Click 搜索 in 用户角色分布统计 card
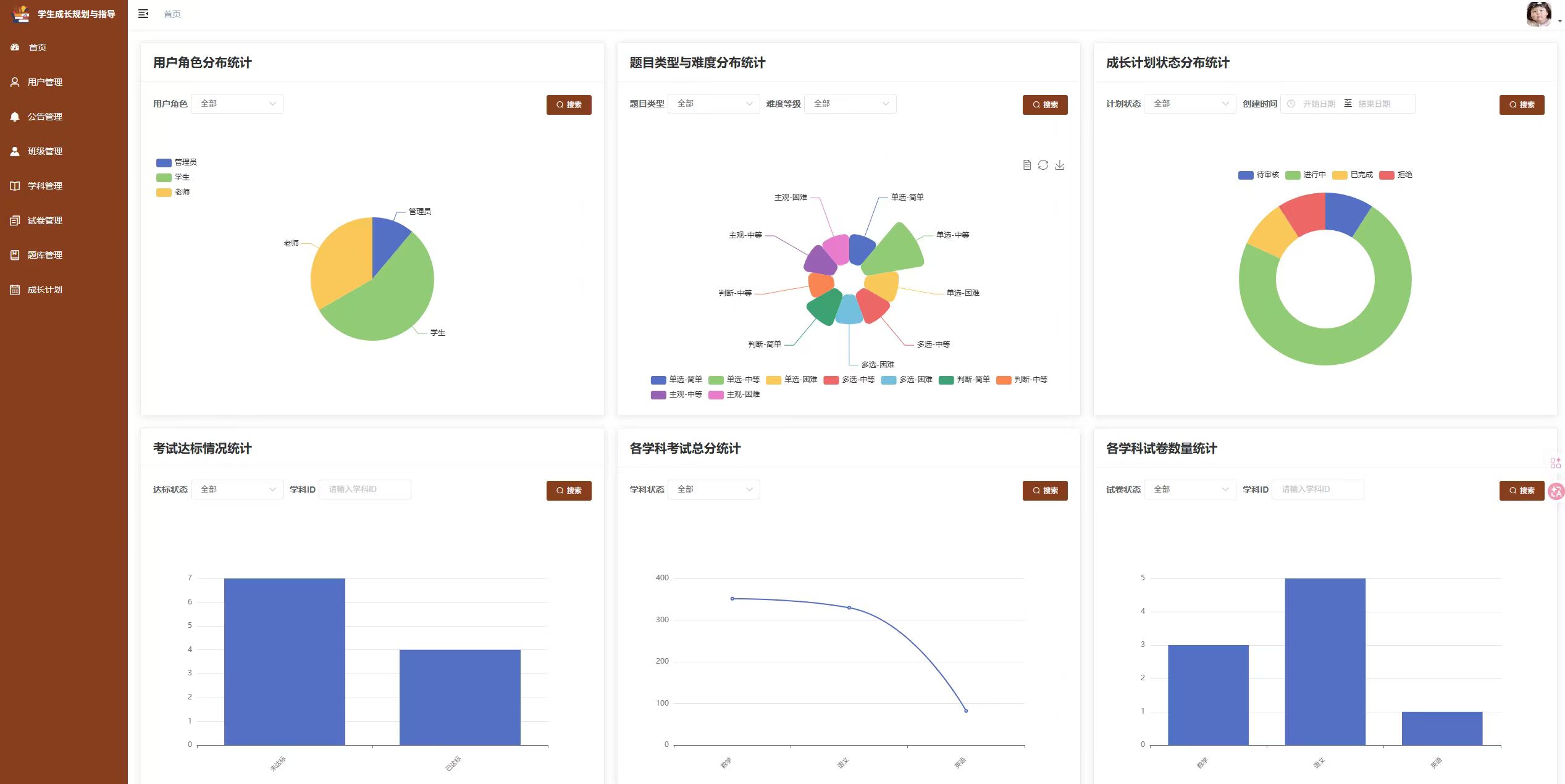This screenshot has width=1565, height=784. pyautogui.click(x=569, y=105)
